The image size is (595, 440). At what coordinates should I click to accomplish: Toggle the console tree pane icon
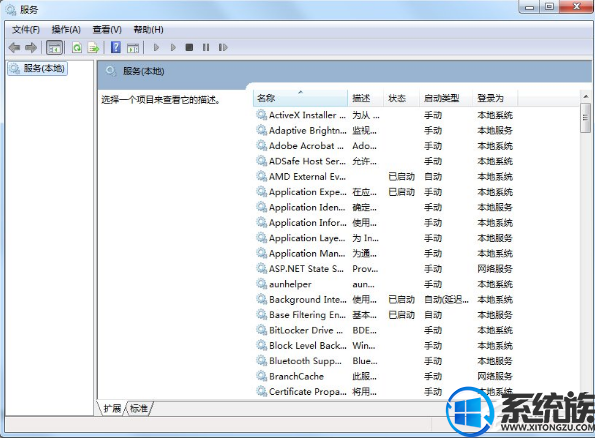54,48
